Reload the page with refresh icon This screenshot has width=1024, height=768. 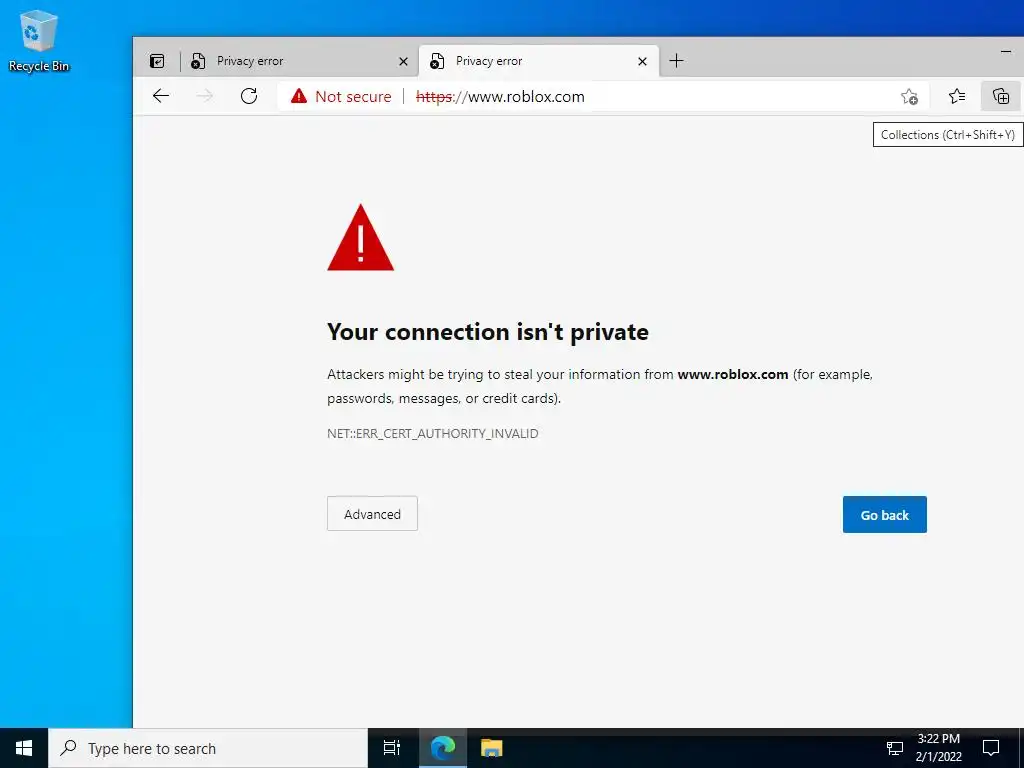(249, 97)
